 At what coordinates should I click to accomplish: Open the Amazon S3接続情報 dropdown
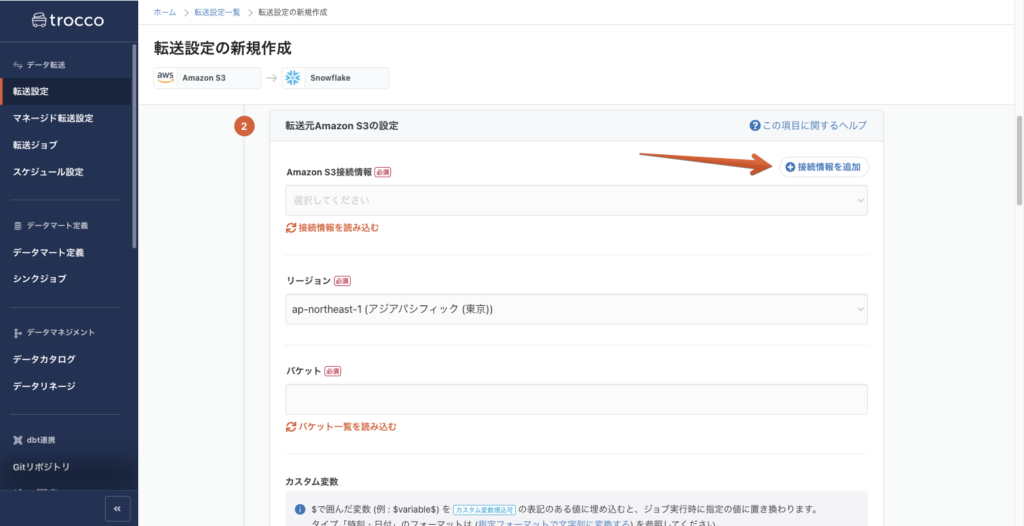point(576,201)
